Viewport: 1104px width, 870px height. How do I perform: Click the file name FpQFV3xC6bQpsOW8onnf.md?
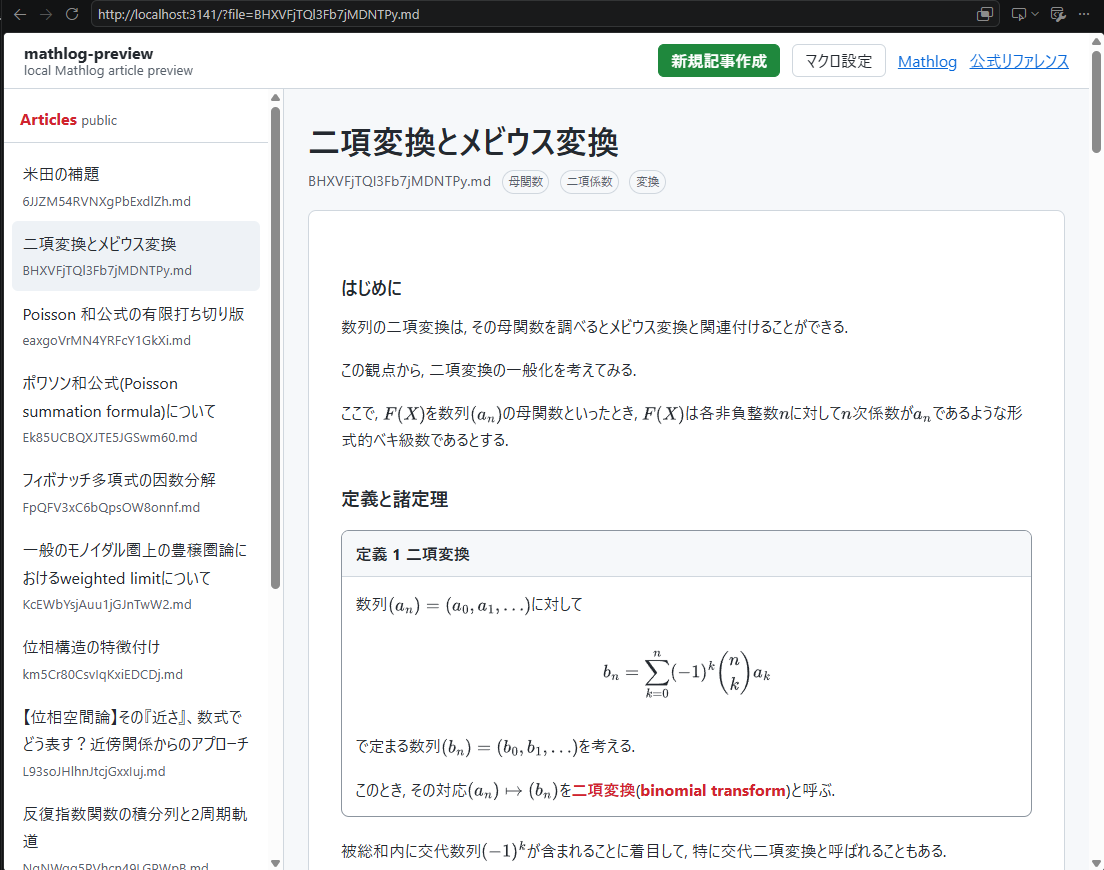(x=111, y=508)
